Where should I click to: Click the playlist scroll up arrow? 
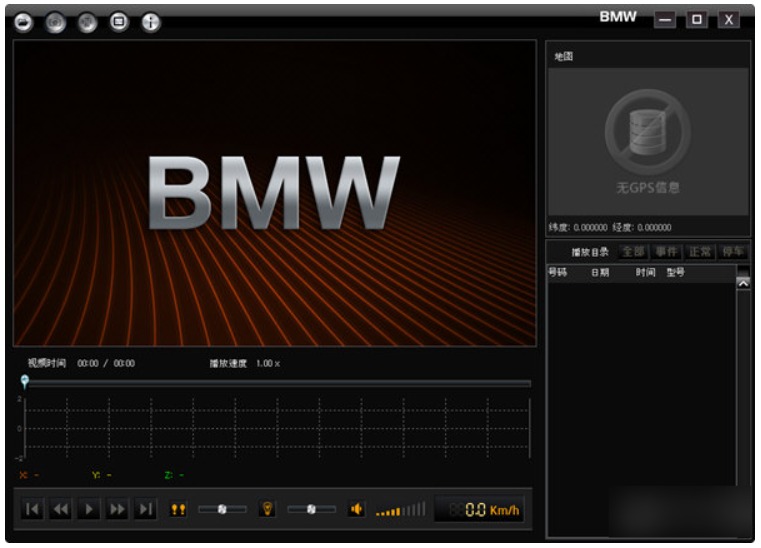point(743,283)
